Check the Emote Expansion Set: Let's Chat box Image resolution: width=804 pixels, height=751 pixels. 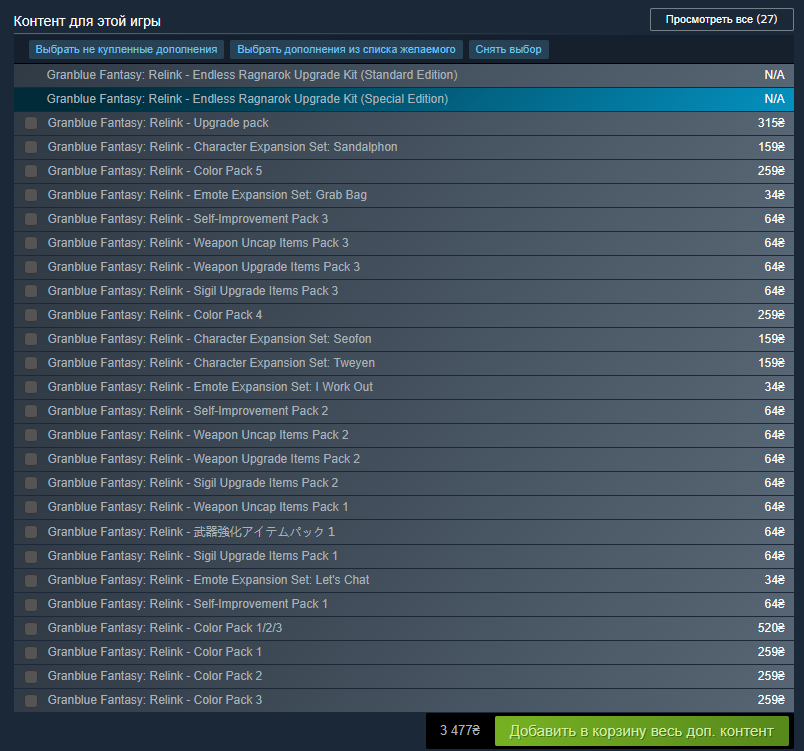coord(31,580)
